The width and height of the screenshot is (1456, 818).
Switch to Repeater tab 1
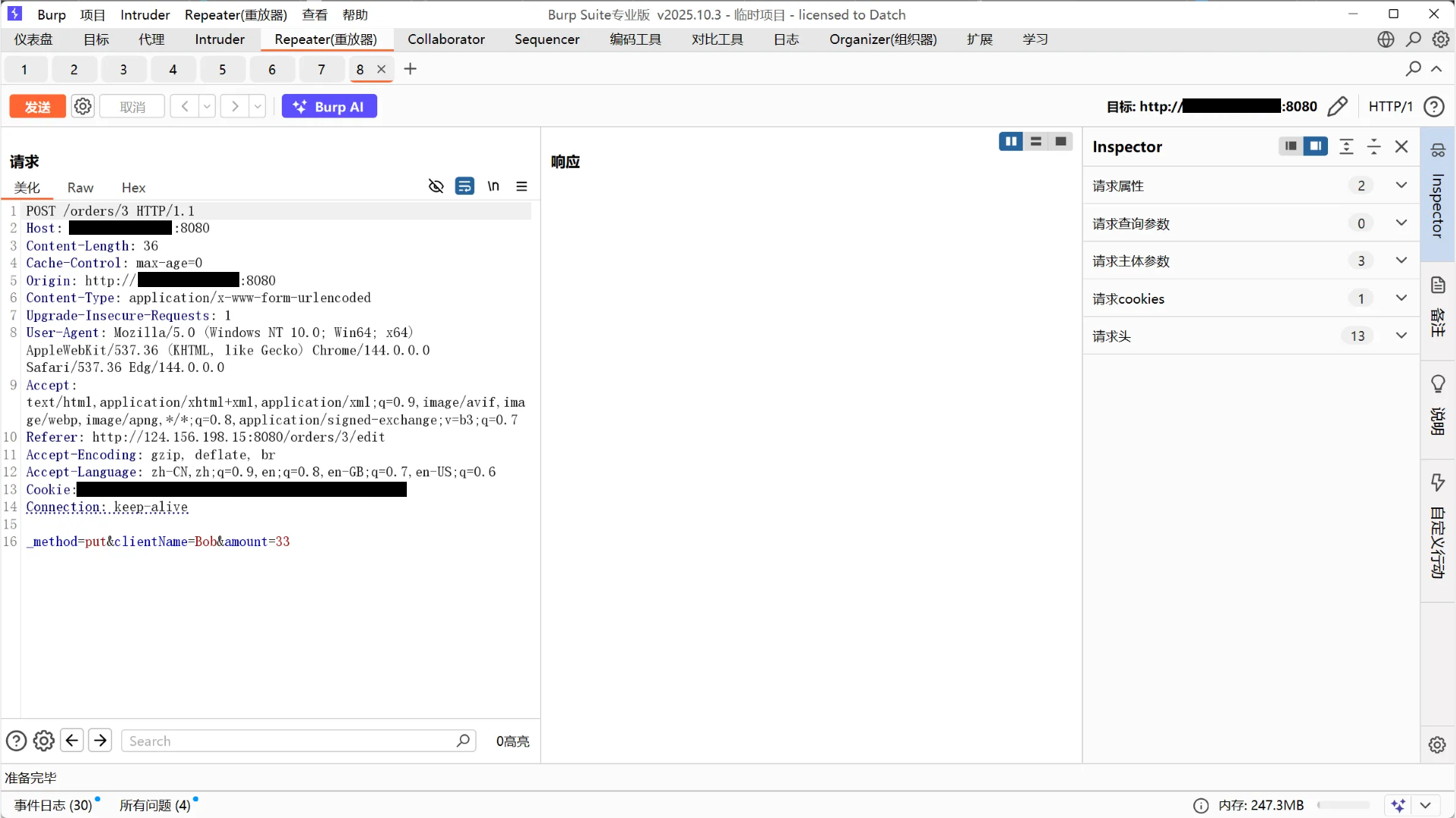click(24, 70)
